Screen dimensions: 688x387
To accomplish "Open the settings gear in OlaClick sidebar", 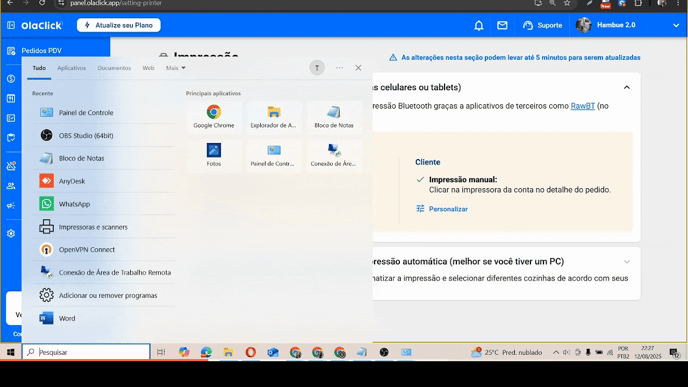I will (x=11, y=233).
